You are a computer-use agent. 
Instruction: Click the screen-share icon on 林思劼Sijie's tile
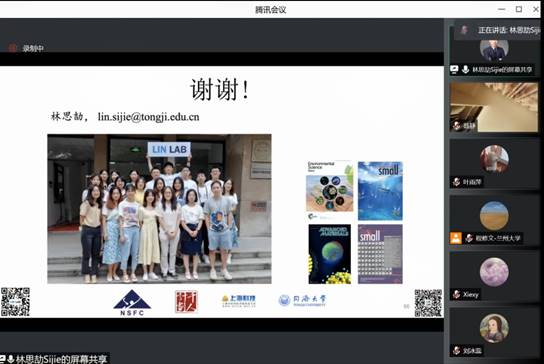[x=454, y=69]
